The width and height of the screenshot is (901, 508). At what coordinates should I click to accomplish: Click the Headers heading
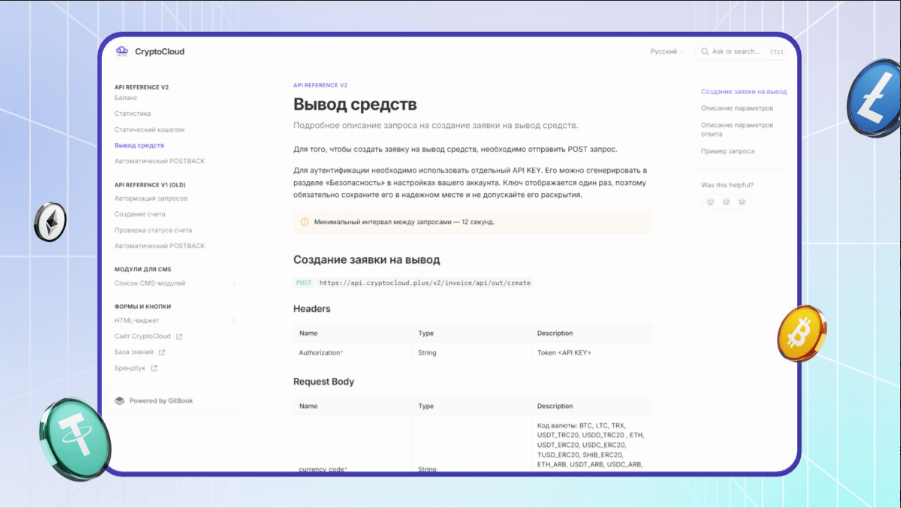pos(311,309)
